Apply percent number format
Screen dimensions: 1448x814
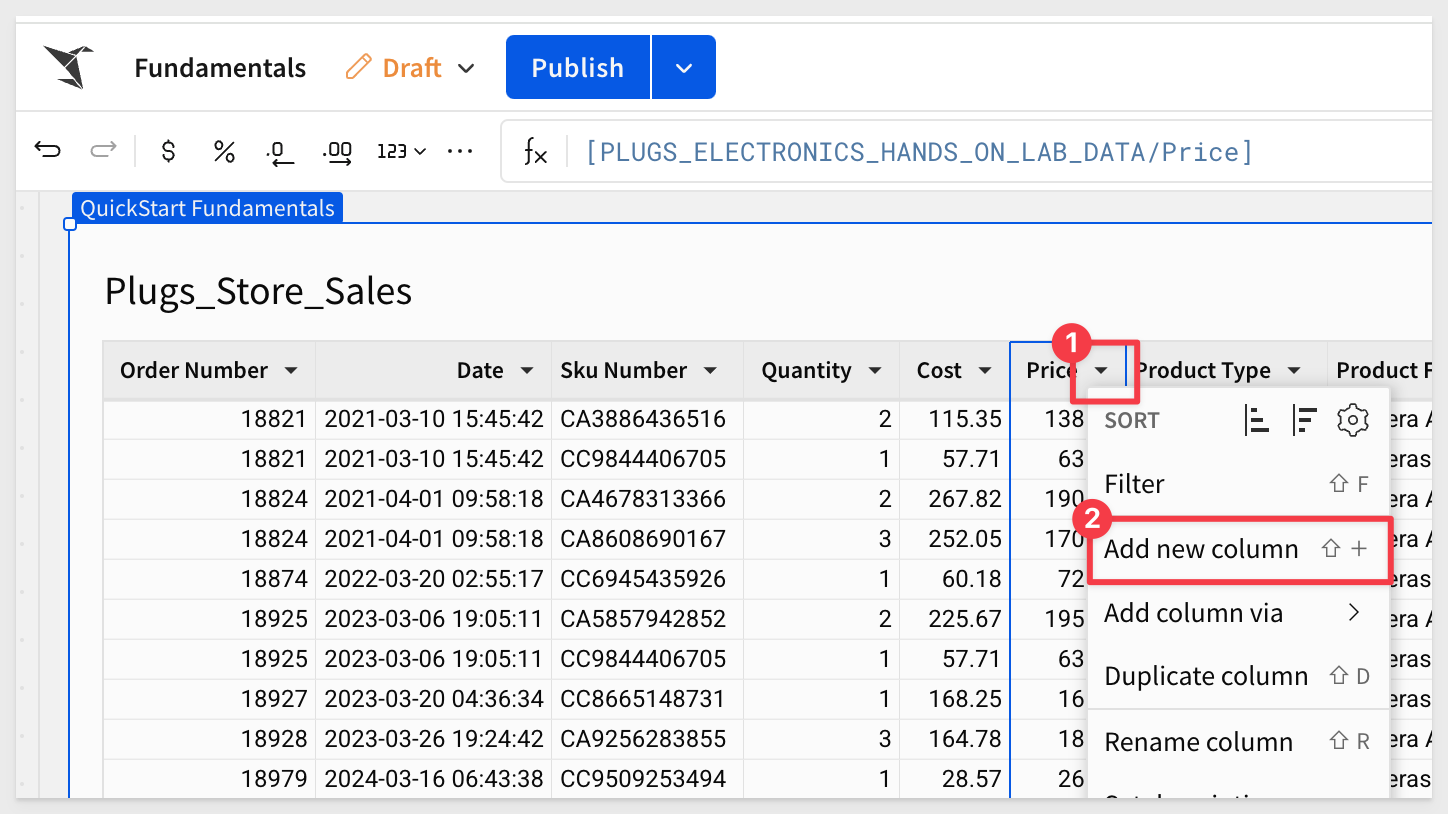pyautogui.click(x=224, y=151)
